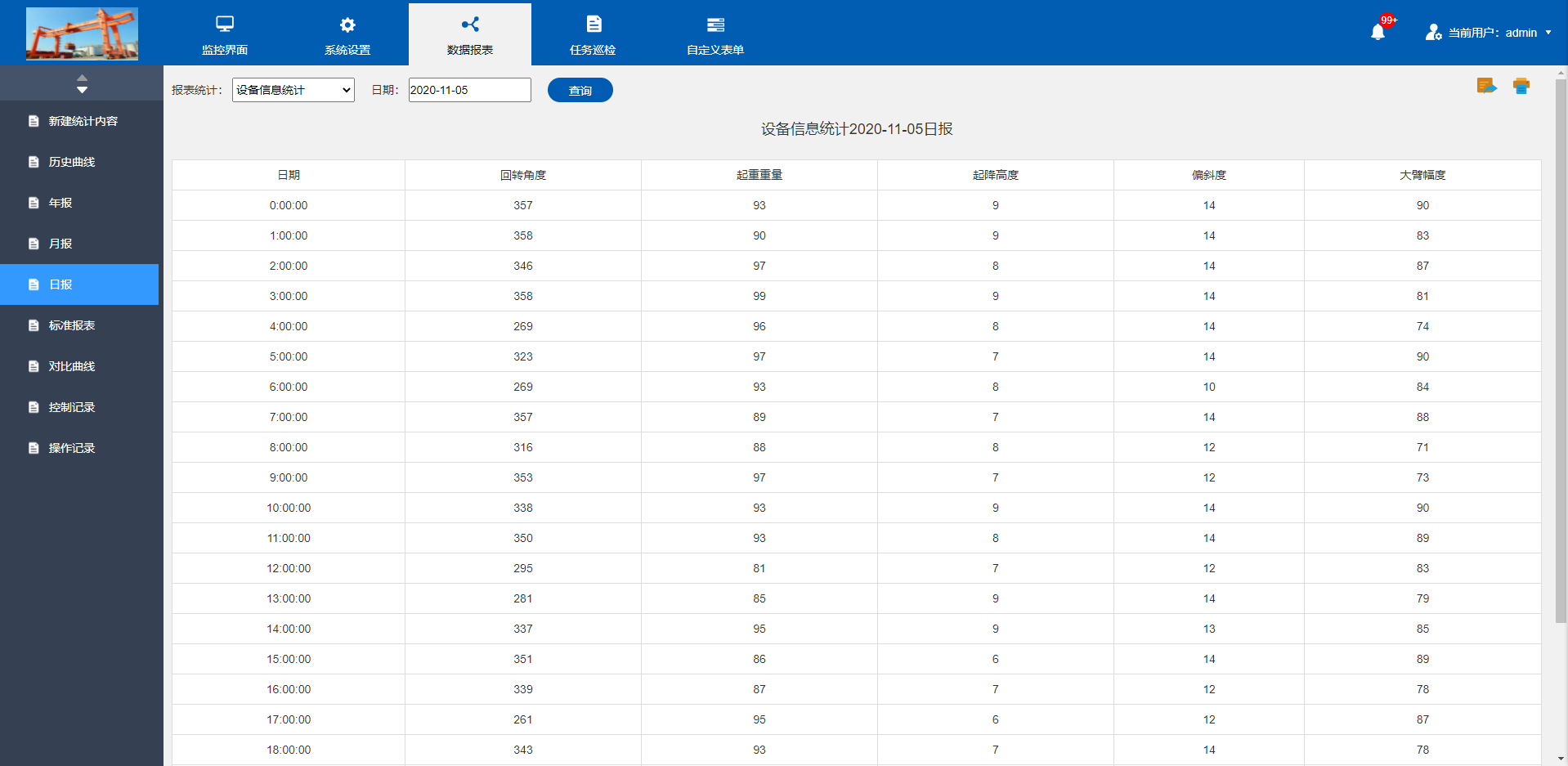Screen dimensions: 1568x766
Task: Collapse the sidebar using up-down arrows
Action: (x=82, y=83)
